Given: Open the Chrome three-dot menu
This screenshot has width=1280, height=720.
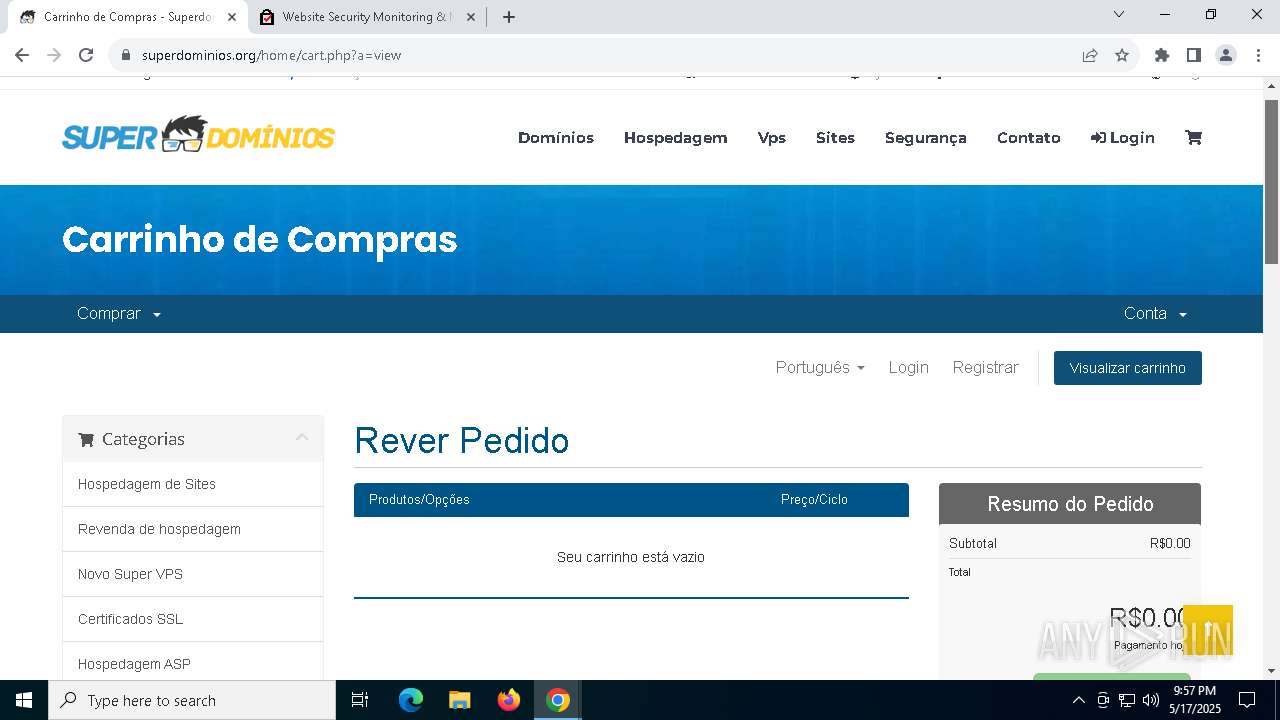Looking at the screenshot, I should coord(1258,55).
